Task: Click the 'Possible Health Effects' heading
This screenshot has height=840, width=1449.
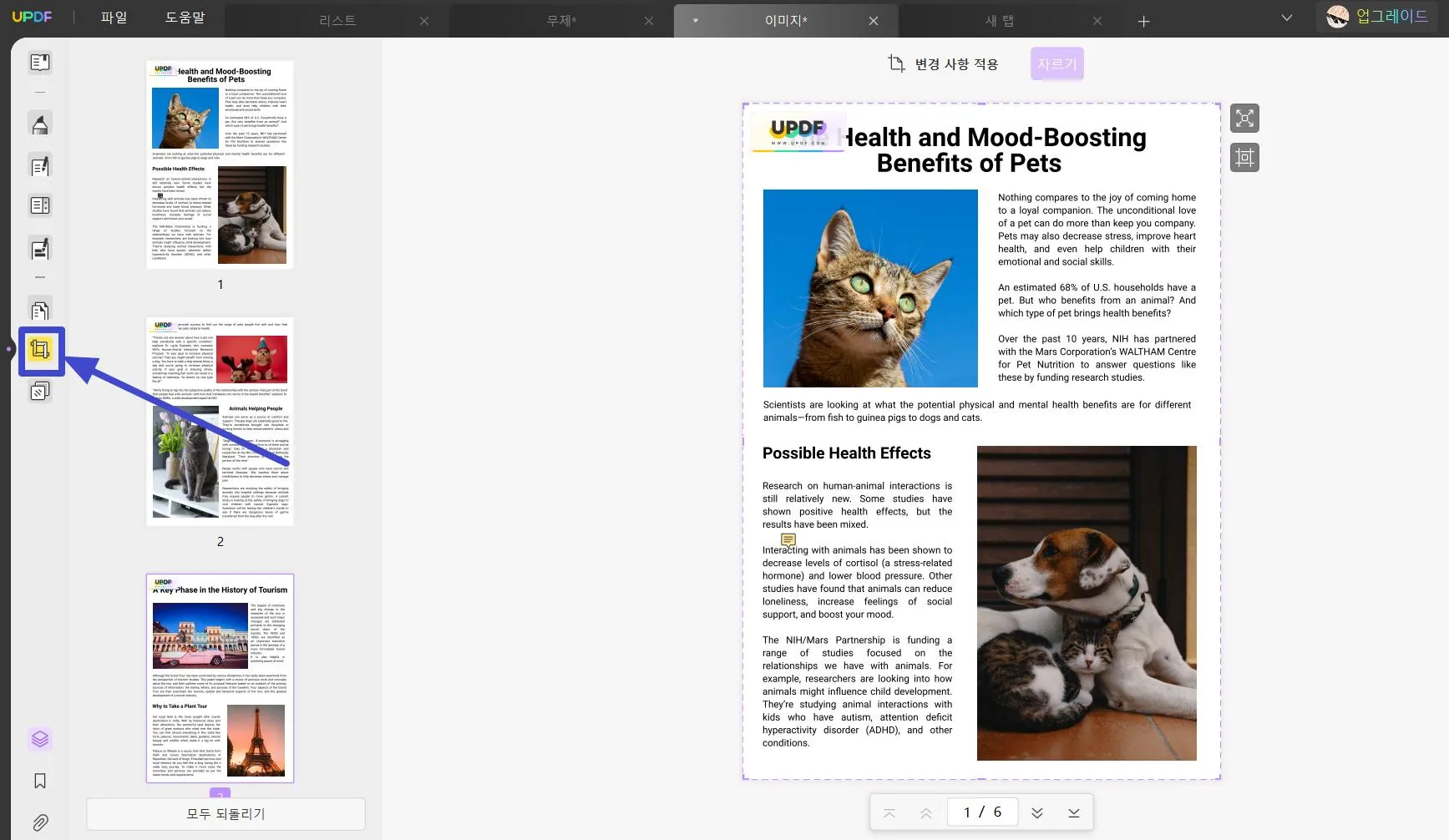Action: [x=846, y=453]
